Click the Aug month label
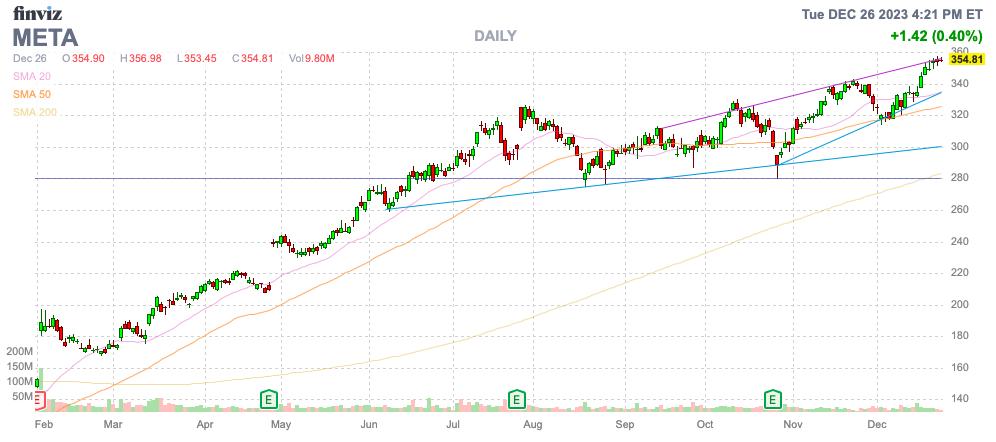Screen dimensions: 996x442 coord(534,423)
